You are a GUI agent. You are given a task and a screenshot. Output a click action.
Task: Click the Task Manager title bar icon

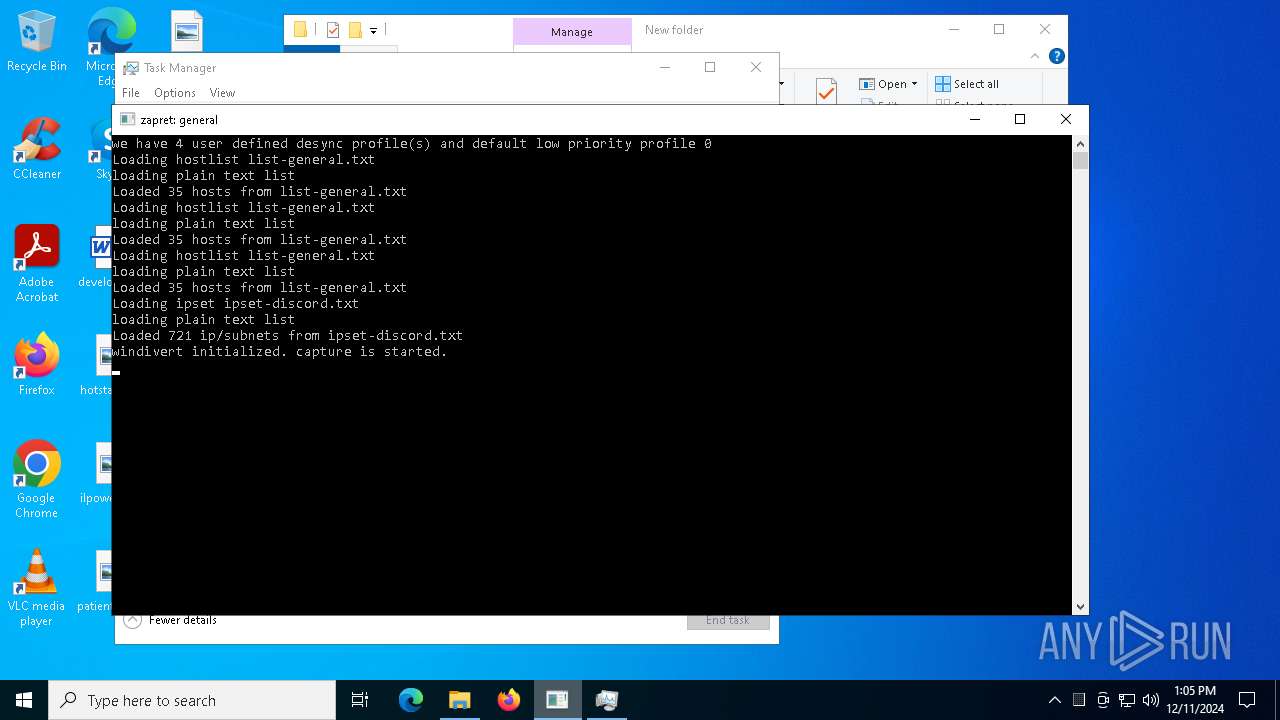(x=131, y=68)
